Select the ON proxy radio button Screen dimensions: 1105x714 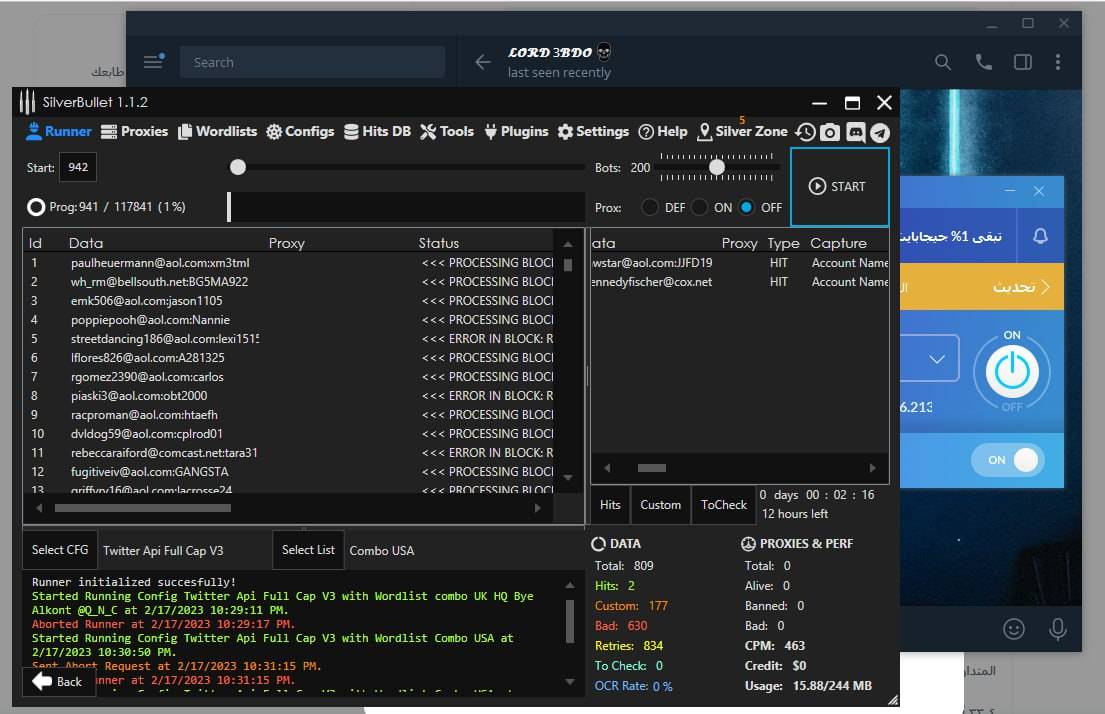(699, 208)
